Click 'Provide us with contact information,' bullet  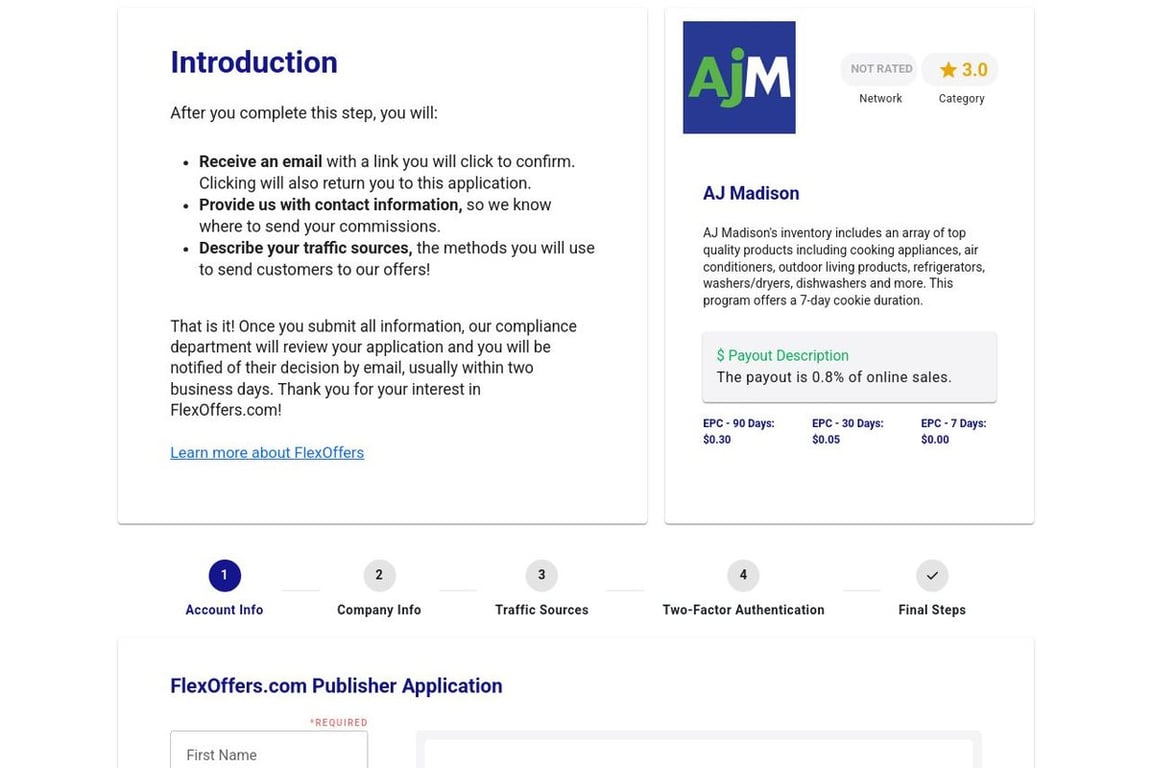331,205
